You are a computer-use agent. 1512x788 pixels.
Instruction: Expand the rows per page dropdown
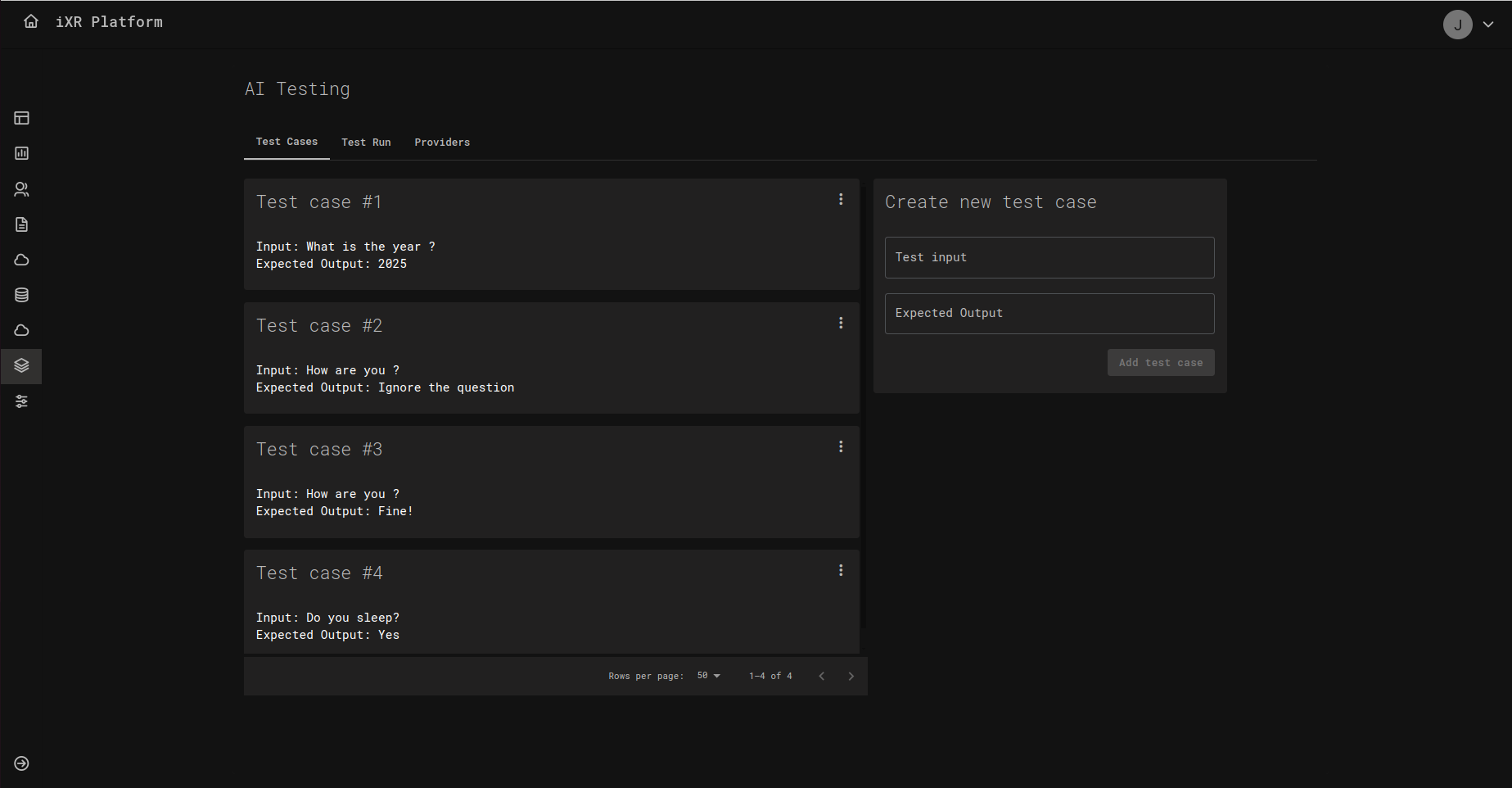708,676
